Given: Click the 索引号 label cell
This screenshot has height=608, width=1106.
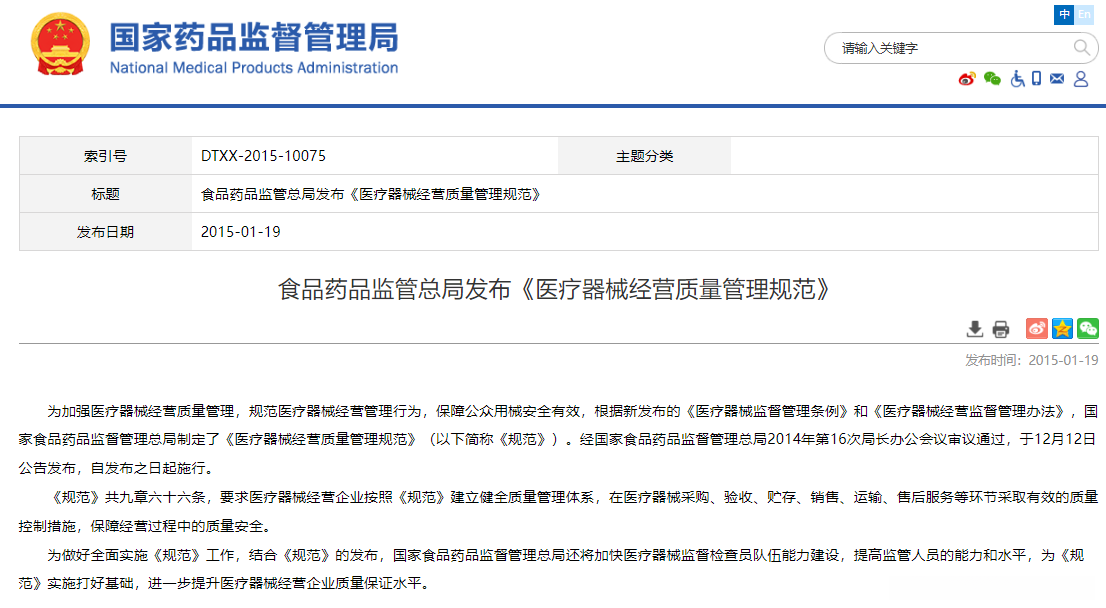Looking at the screenshot, I should pyautogui.click(x=106, y=156).
